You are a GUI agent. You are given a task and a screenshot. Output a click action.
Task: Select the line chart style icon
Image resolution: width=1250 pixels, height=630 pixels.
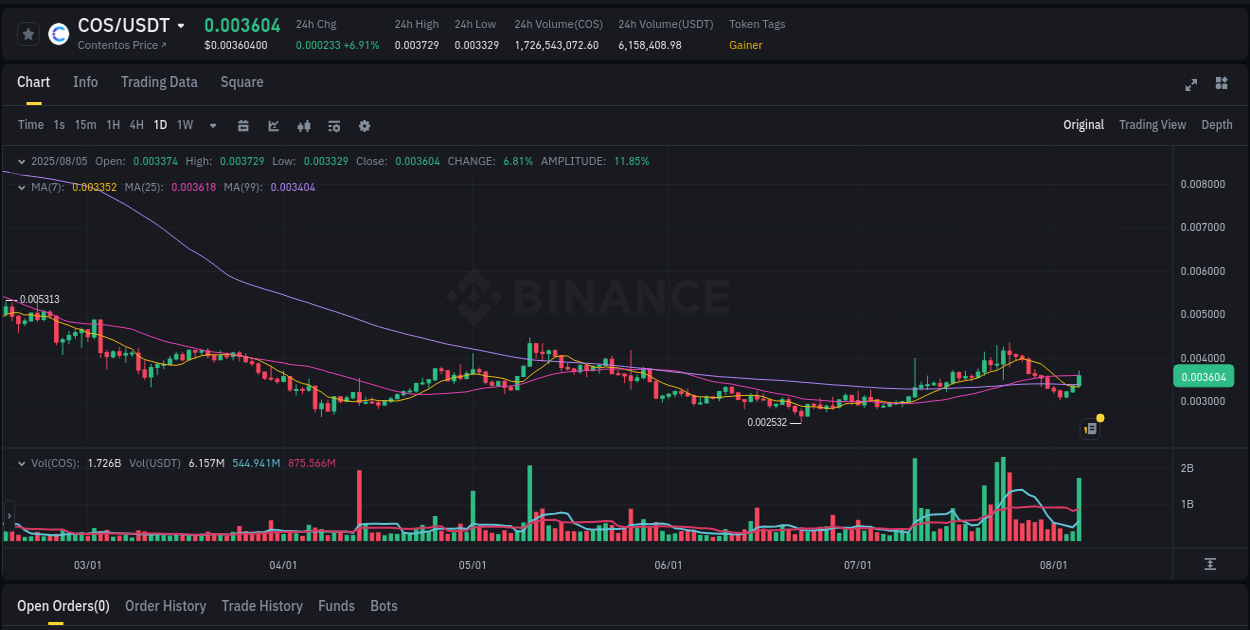(x=273, y=126)
